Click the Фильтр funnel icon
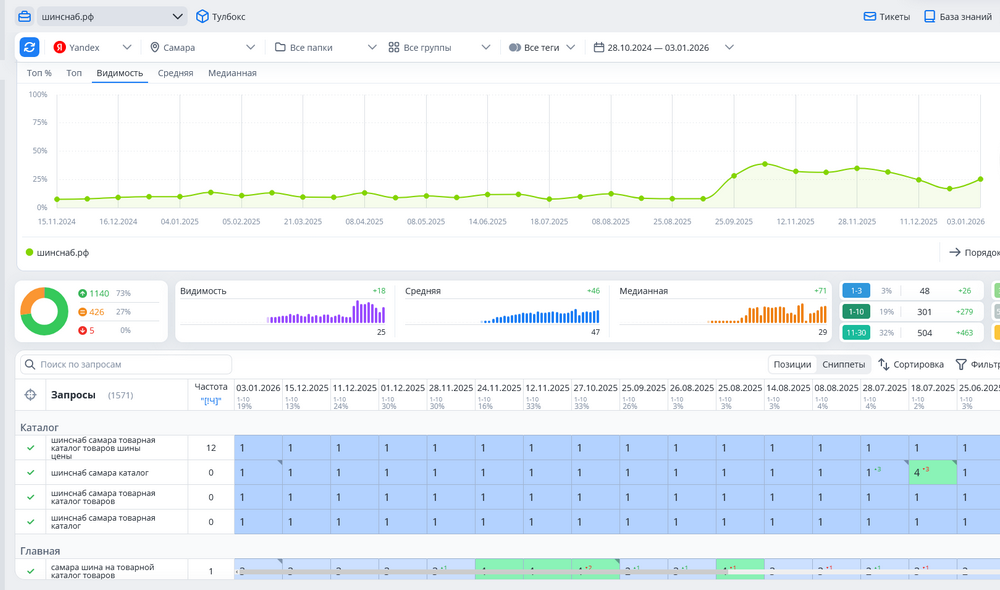This screenshot has width=1000, height=590. (x=961, y=365)
